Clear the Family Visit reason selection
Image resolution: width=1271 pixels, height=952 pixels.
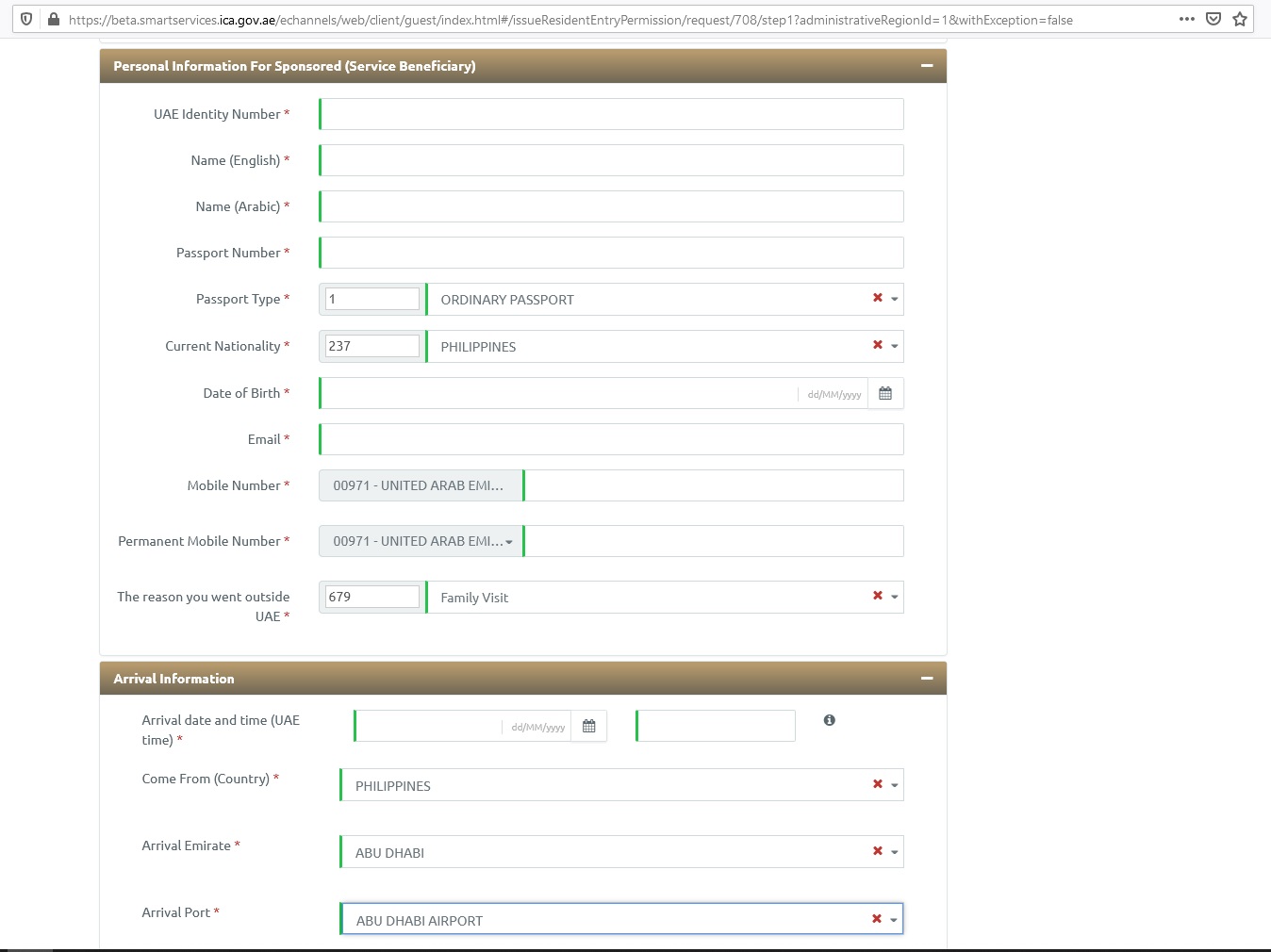click(x=877, y=596)
